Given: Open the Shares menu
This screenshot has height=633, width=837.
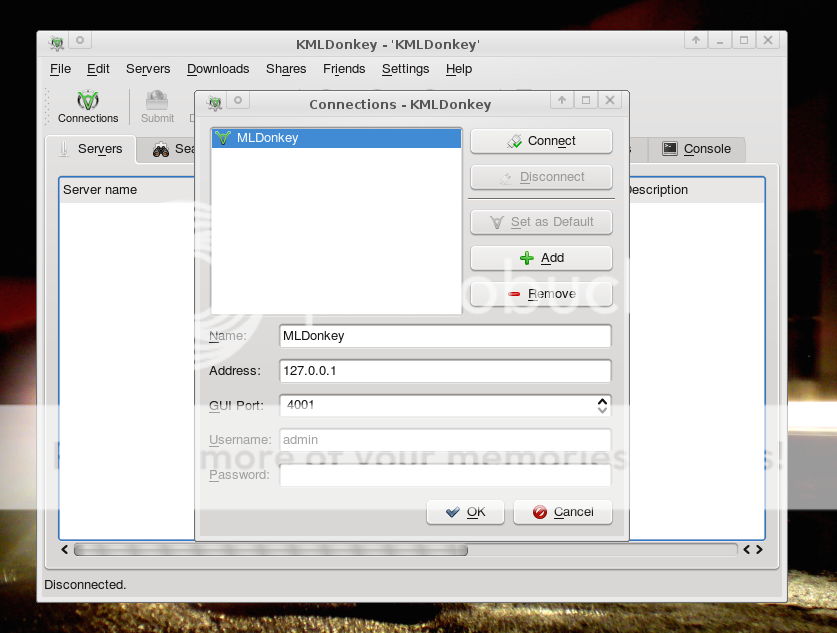Looking at the screenshot, I should 286,69.
